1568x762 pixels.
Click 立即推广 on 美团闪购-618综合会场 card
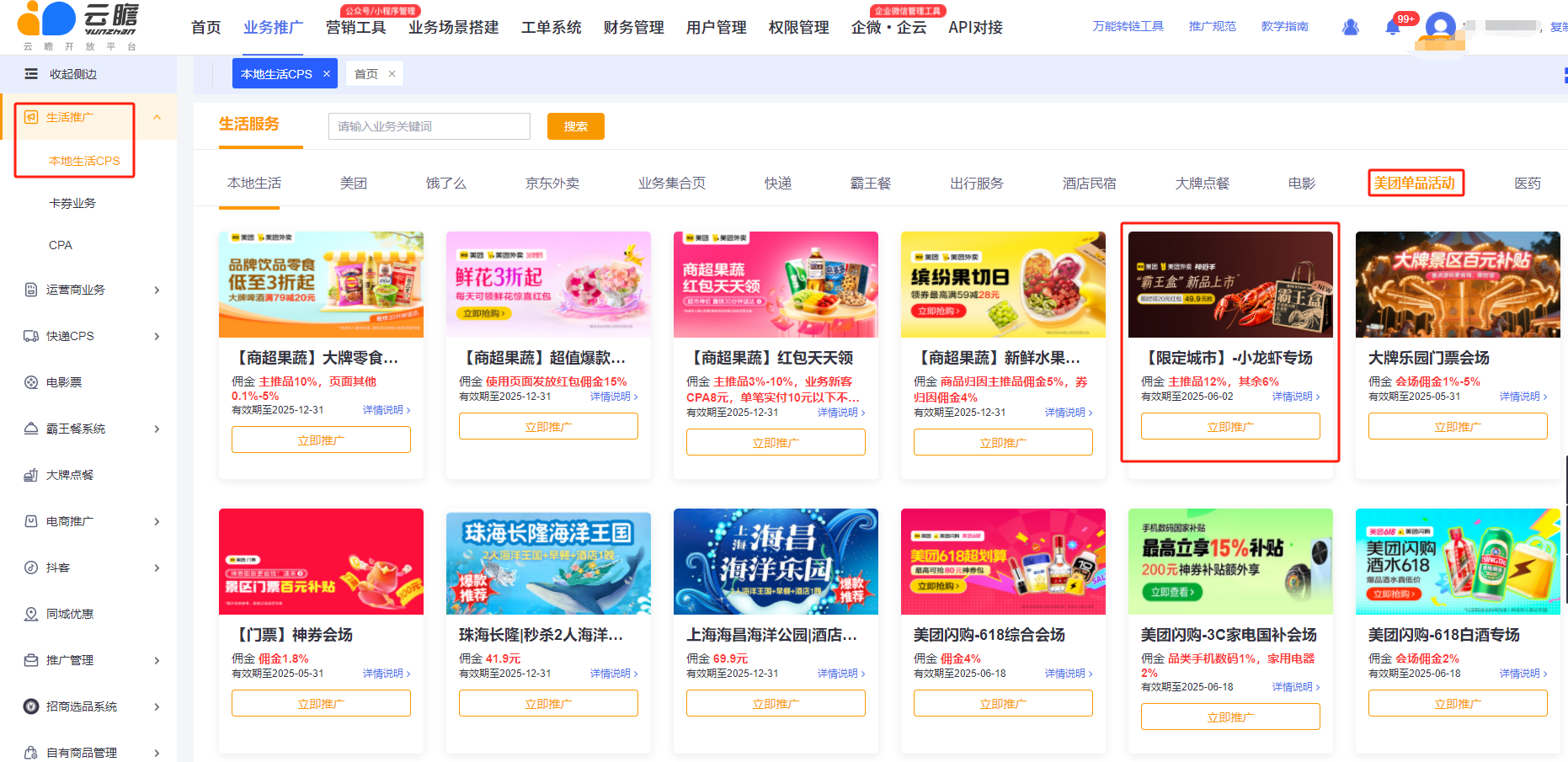(1003, 704)
